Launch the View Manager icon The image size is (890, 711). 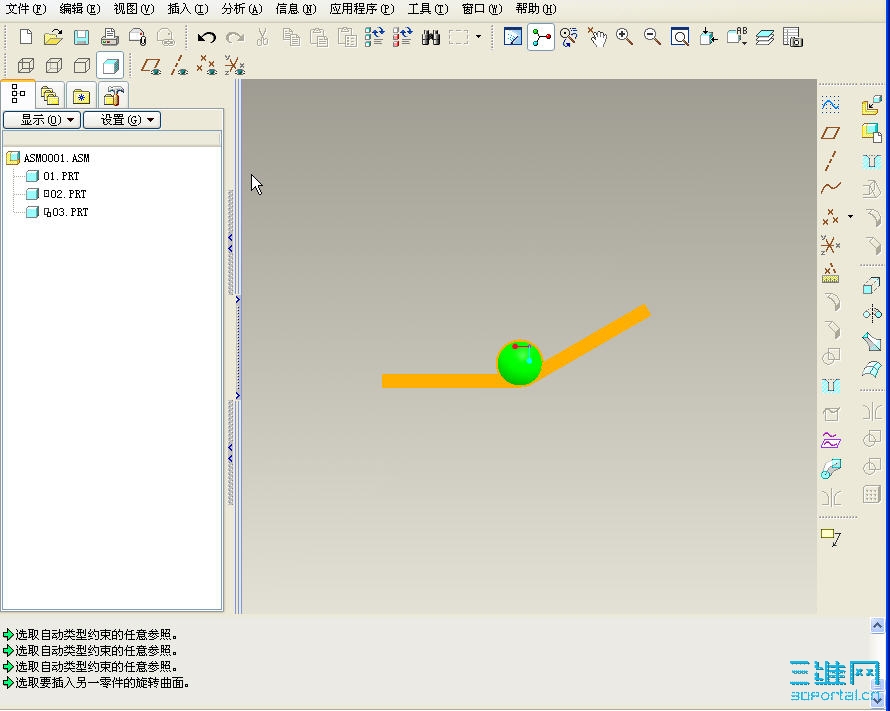[793, 37]
